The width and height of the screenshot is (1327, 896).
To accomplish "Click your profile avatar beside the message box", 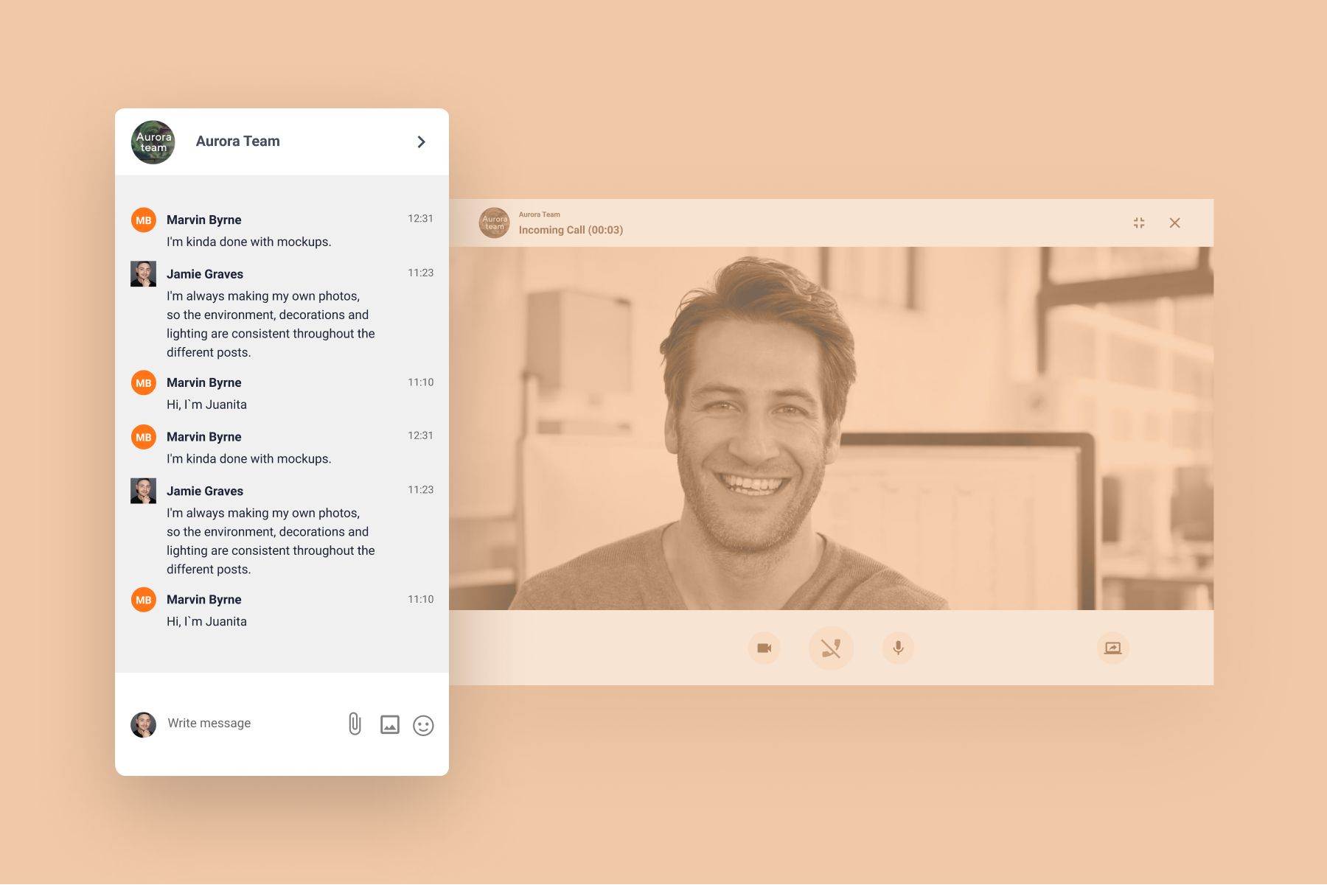I will (x=144, y=724).
